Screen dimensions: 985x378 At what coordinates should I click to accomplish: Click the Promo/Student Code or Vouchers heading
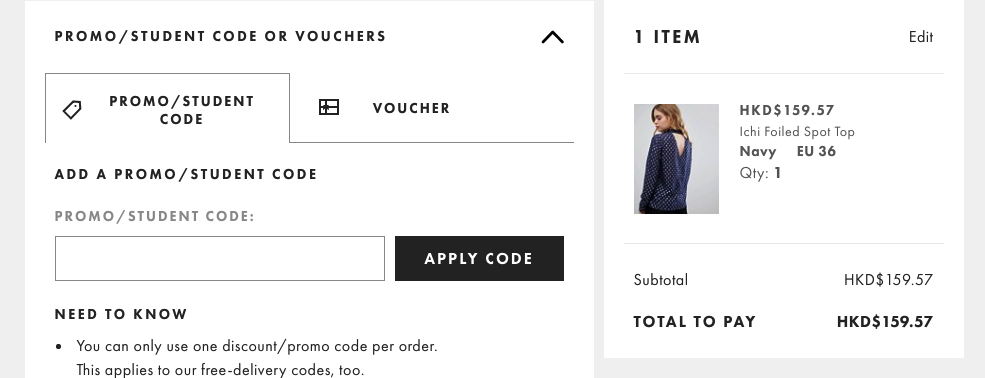coord(220,36)
